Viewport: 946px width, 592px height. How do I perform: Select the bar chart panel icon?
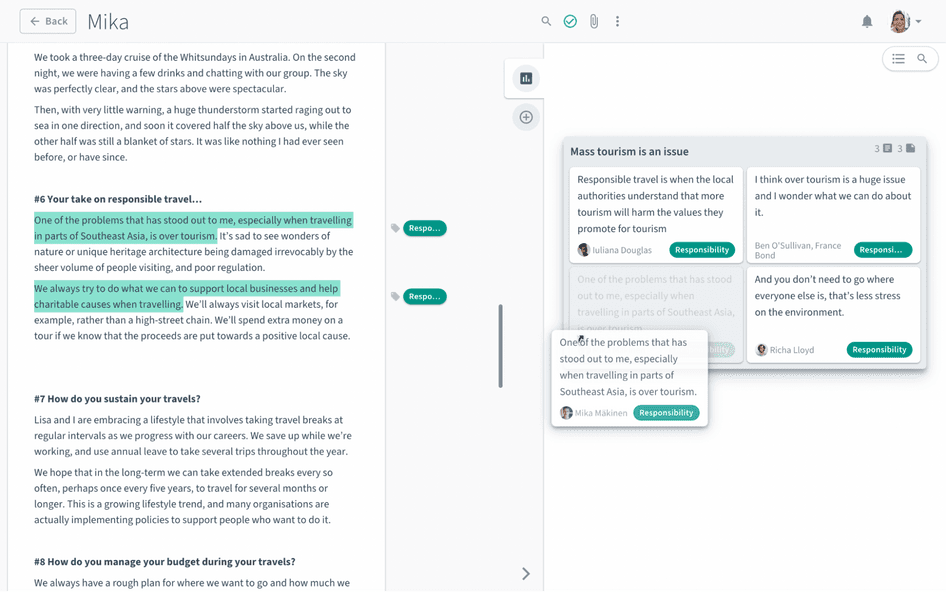525,78
